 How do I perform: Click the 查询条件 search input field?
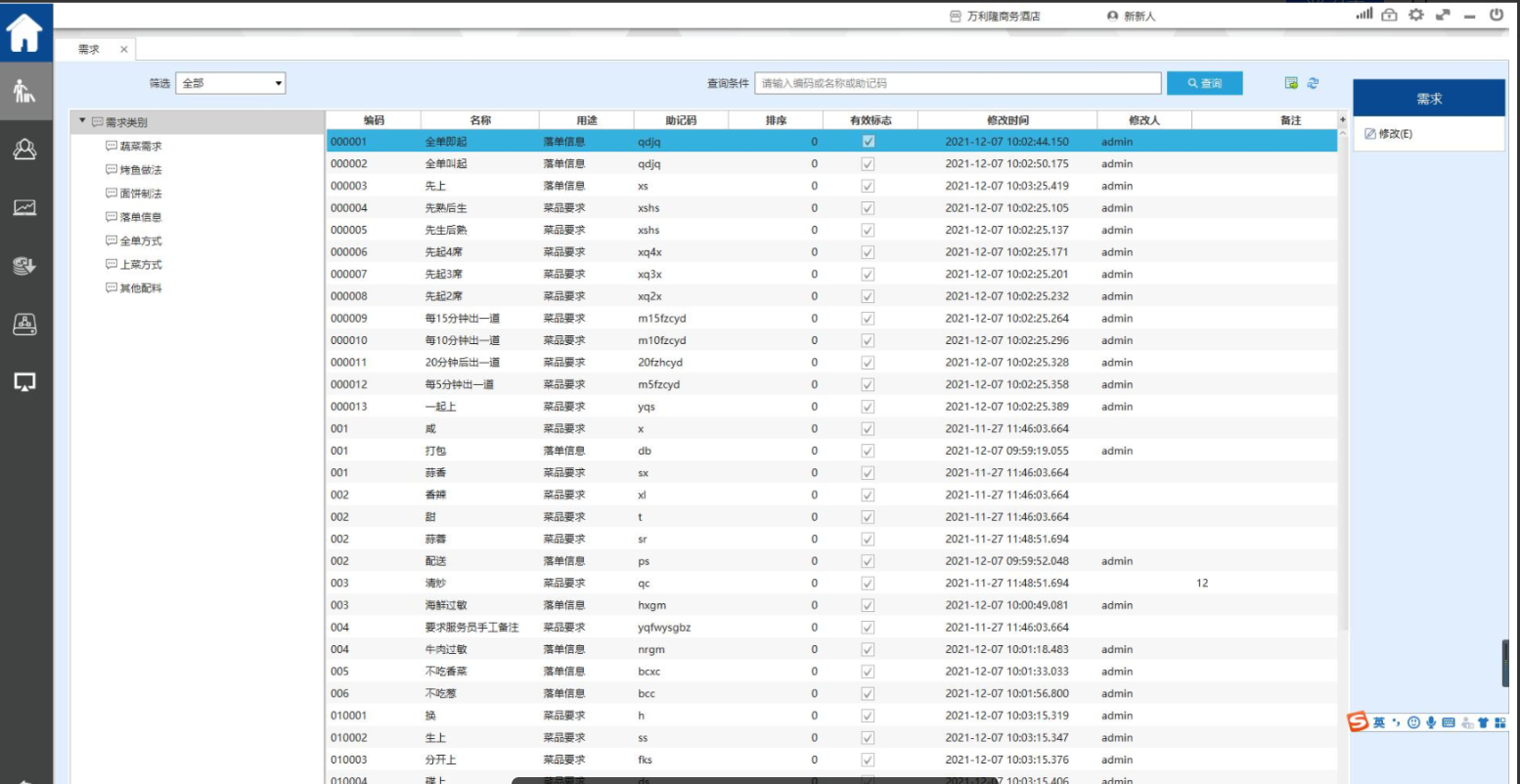(957, 83)
